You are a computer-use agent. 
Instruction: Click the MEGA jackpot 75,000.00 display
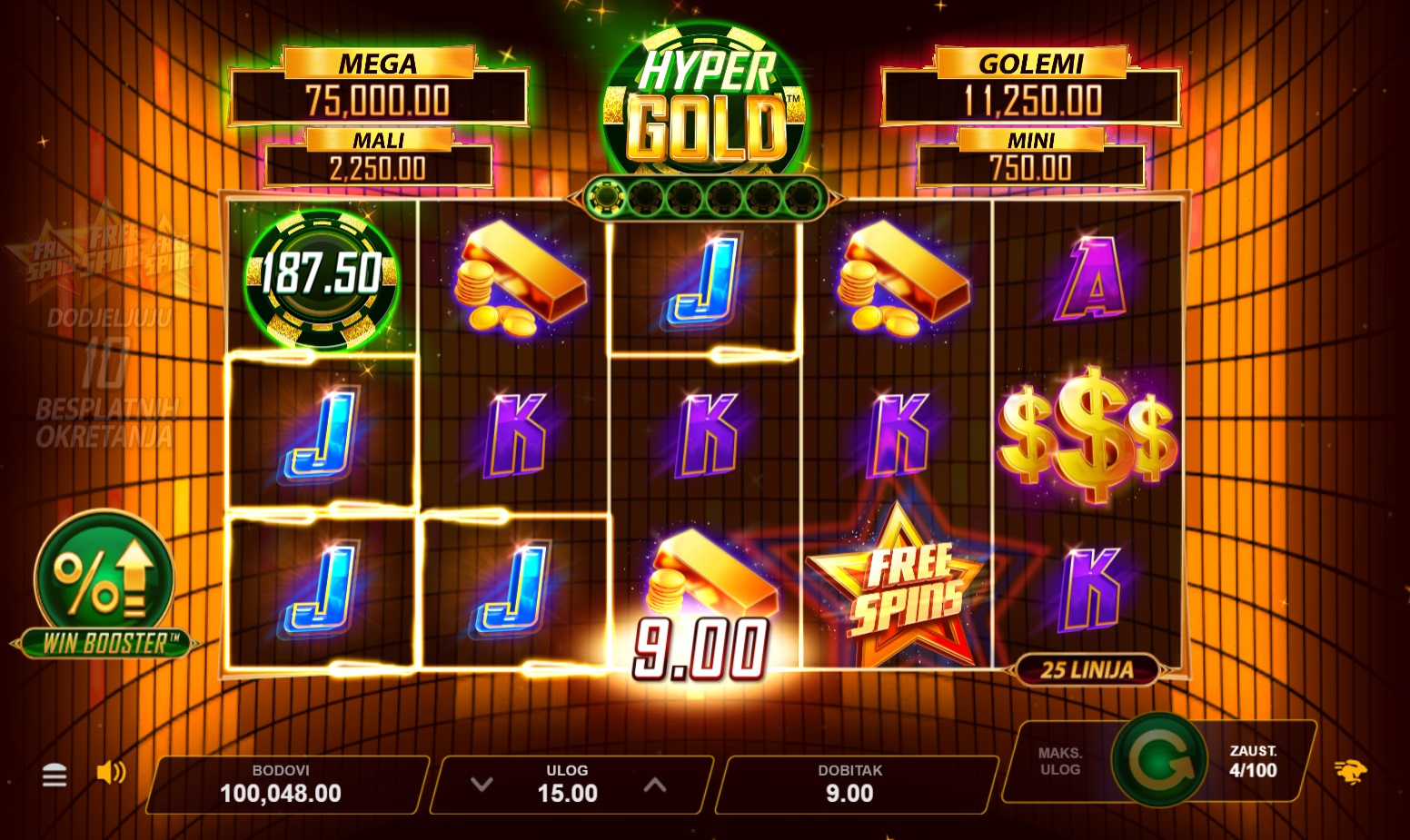point(378,87)
